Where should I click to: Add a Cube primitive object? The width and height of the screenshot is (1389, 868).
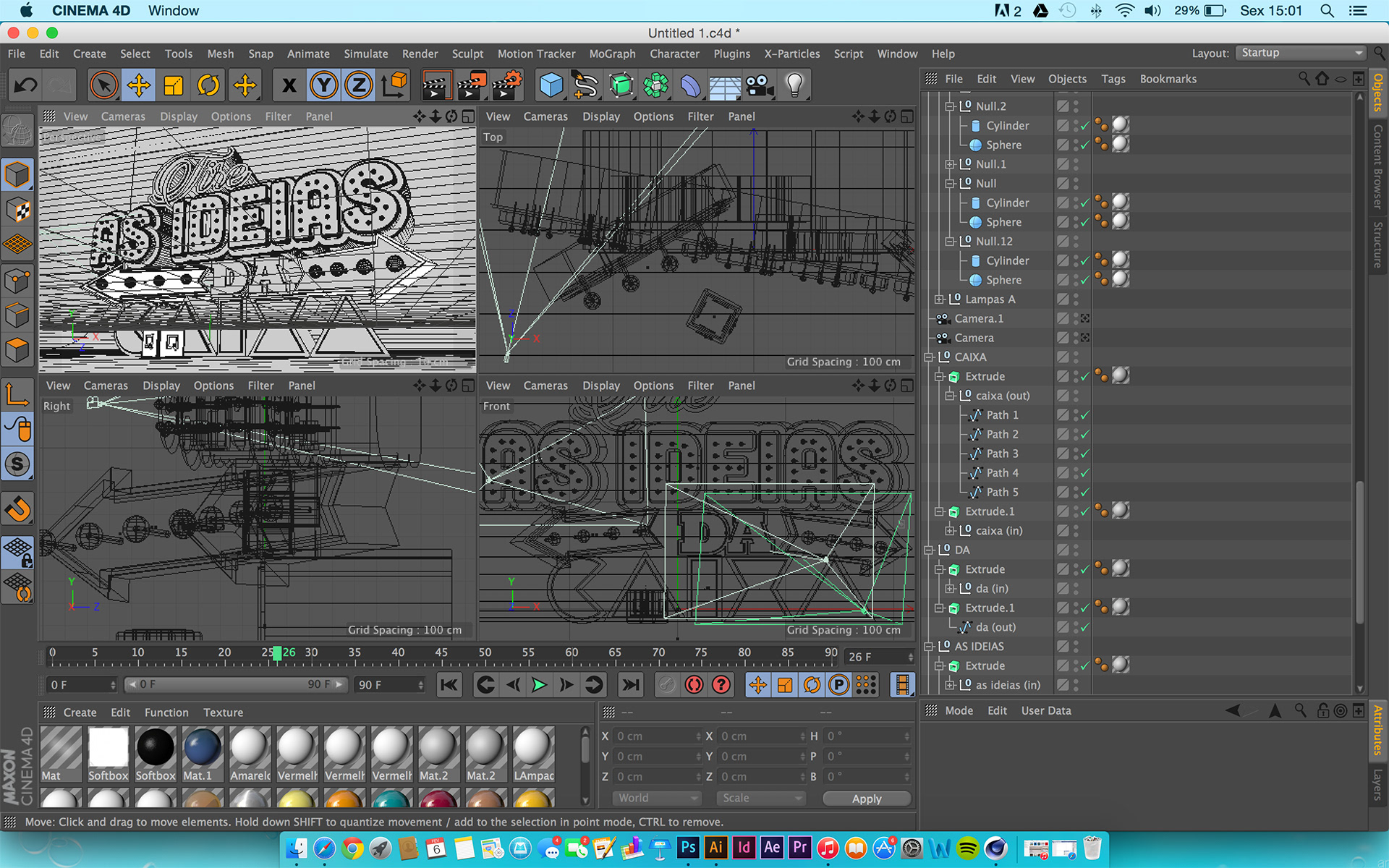pos(551,85)
